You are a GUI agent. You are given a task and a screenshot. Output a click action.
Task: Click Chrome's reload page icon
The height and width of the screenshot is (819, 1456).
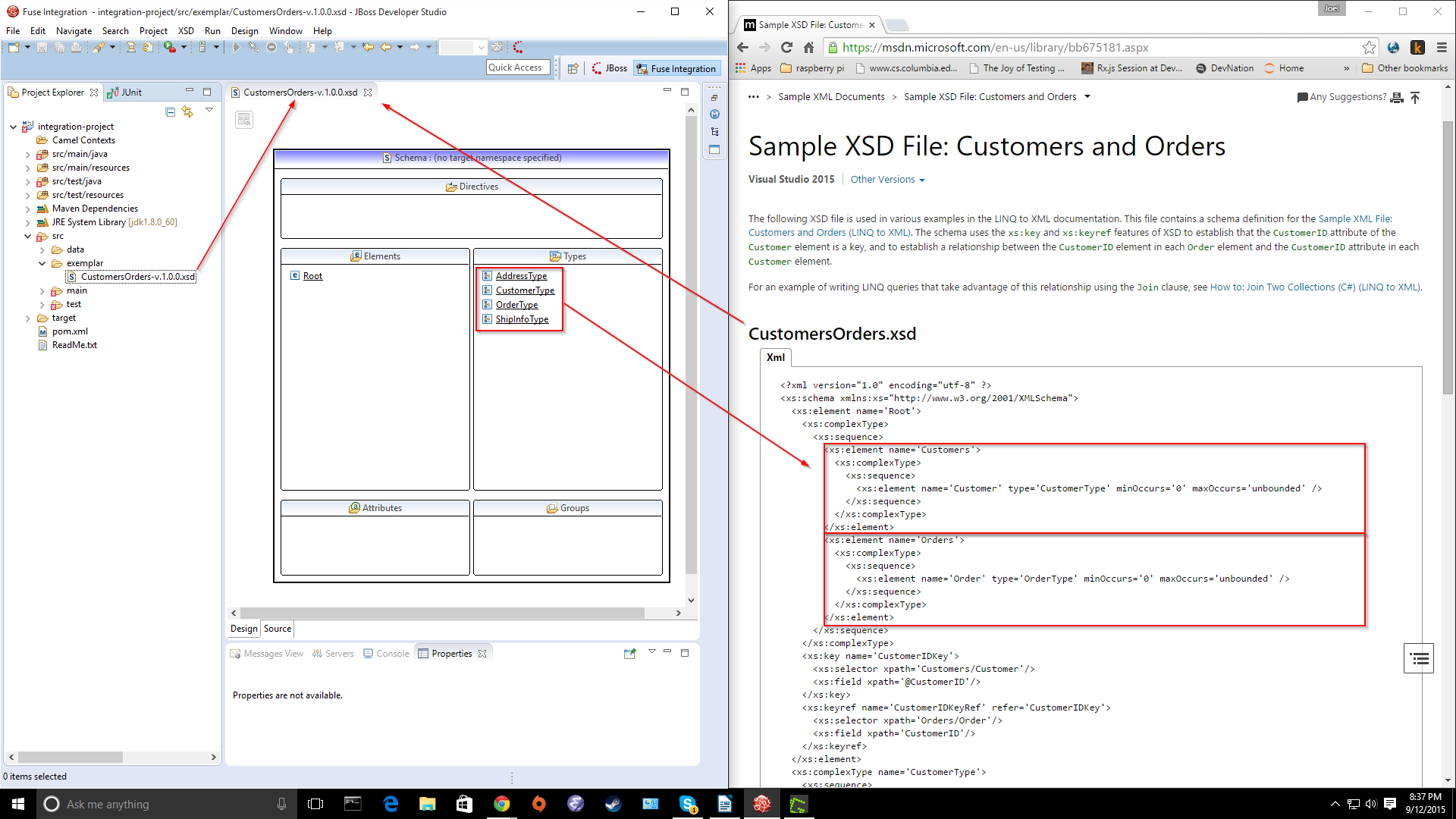coord(786,47)
